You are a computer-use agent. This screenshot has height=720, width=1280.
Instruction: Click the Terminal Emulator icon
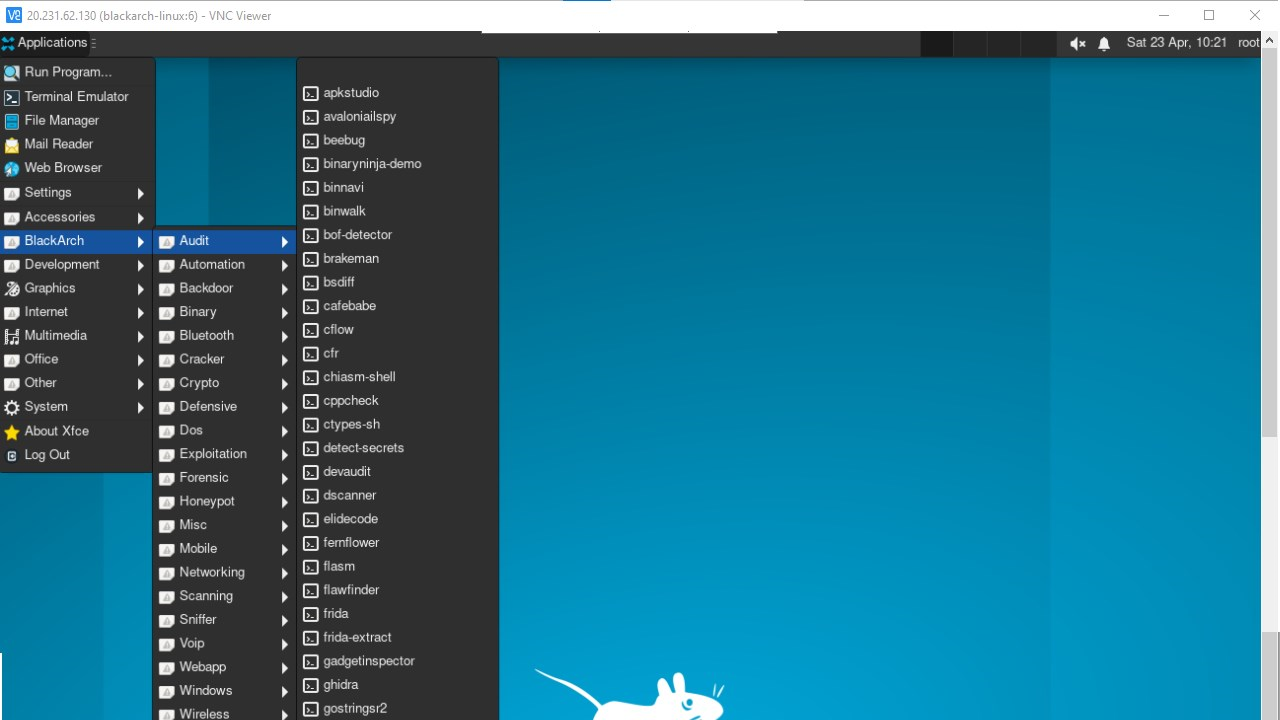(x=12, y=97)
